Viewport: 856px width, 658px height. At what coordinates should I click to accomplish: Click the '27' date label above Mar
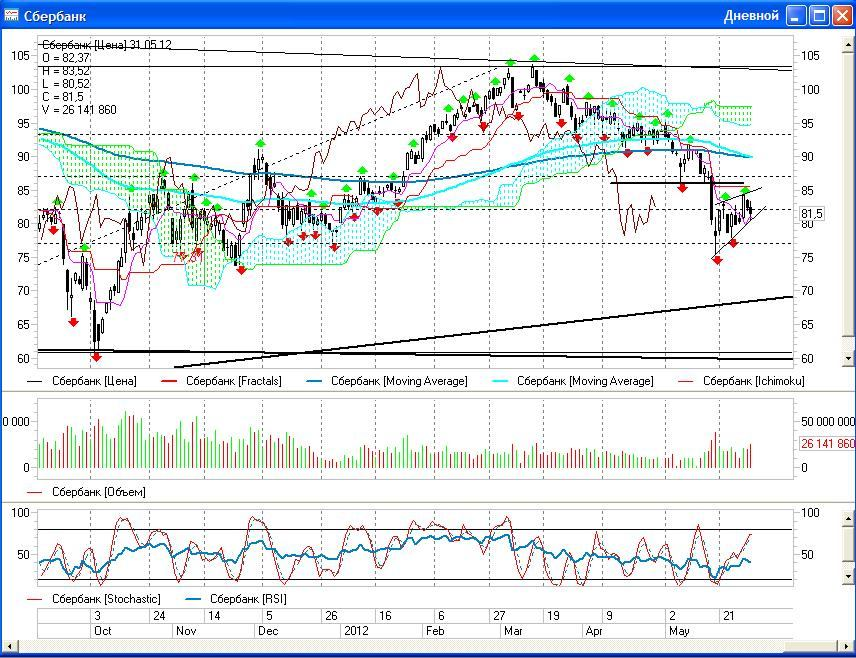click(499, 616)
